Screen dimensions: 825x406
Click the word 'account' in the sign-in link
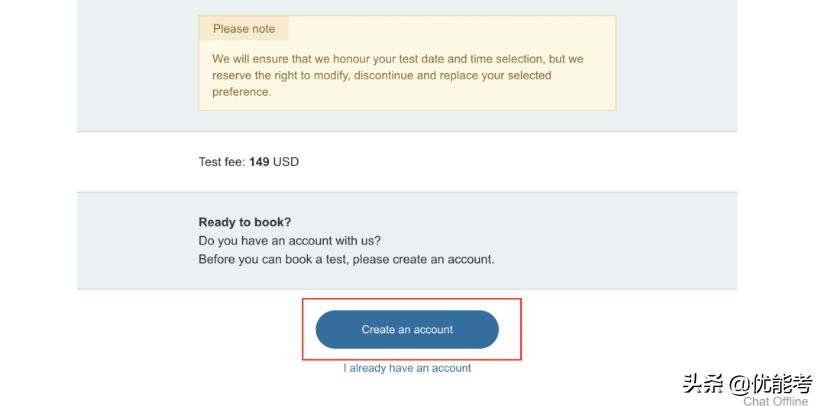[x=451, y=368]
